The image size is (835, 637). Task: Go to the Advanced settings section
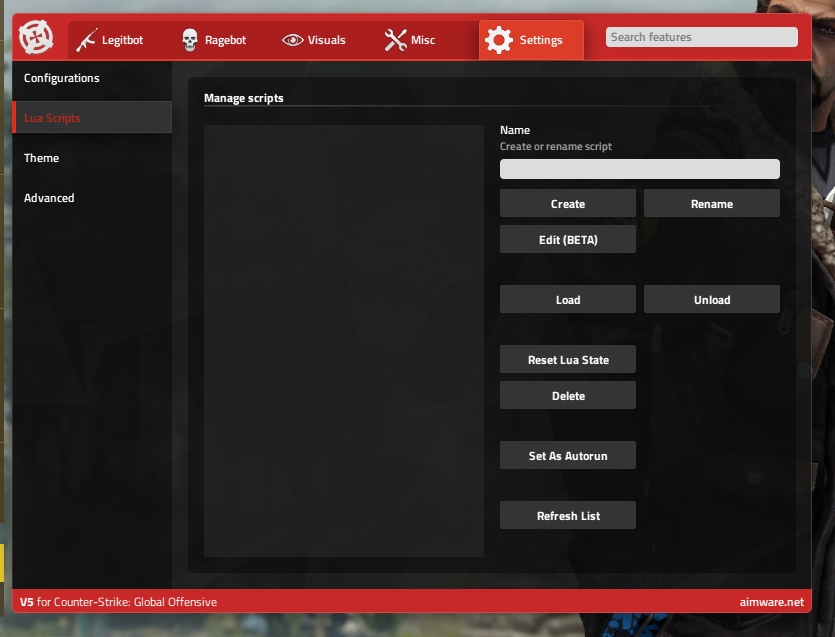coord(49,198)
